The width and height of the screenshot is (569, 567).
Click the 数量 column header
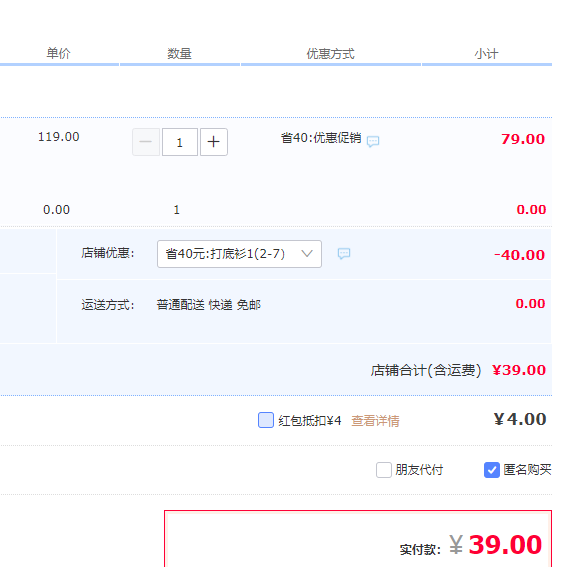pos(179,53)
